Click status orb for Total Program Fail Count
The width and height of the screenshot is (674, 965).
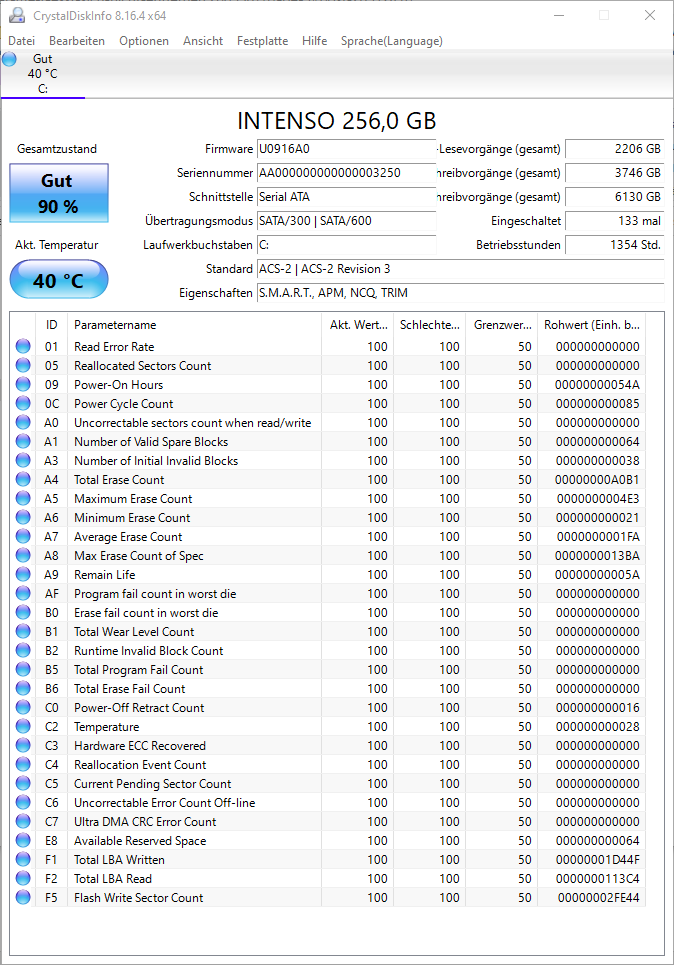pos(23,670)
